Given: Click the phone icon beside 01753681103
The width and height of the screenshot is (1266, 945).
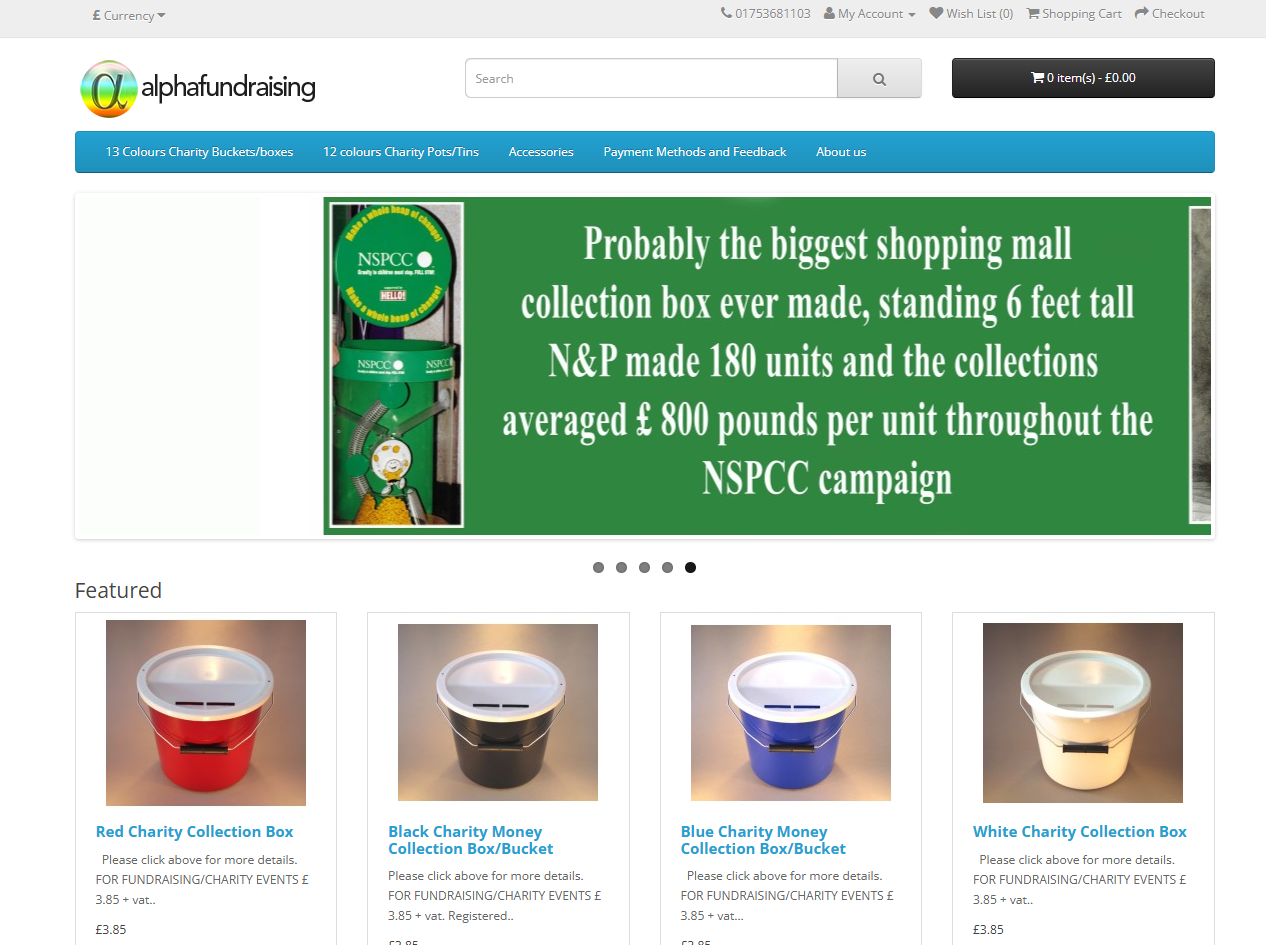Looking at the screenshot, I should [x=726, y=13].
